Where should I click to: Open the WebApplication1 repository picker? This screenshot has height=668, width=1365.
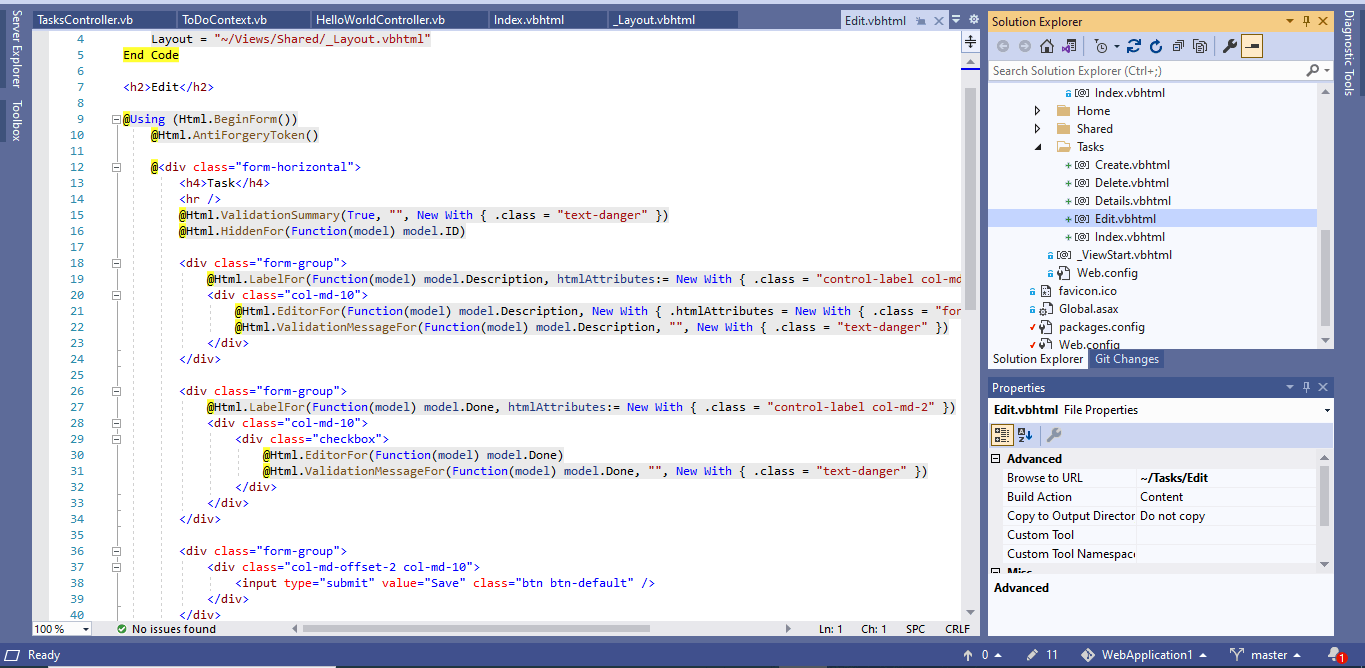pos(1145,654)
